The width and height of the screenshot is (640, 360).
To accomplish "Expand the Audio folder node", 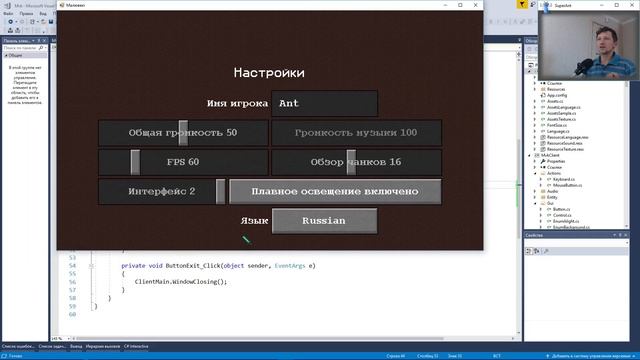I will (535, 191).
